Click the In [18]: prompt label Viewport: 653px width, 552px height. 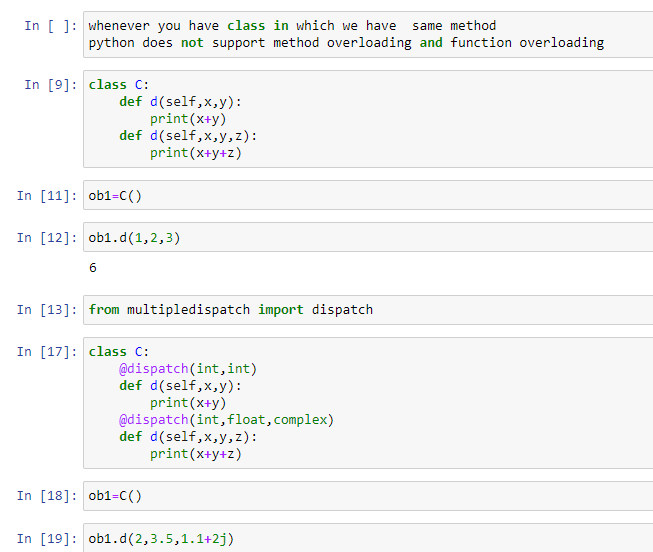tap(47, 496)
